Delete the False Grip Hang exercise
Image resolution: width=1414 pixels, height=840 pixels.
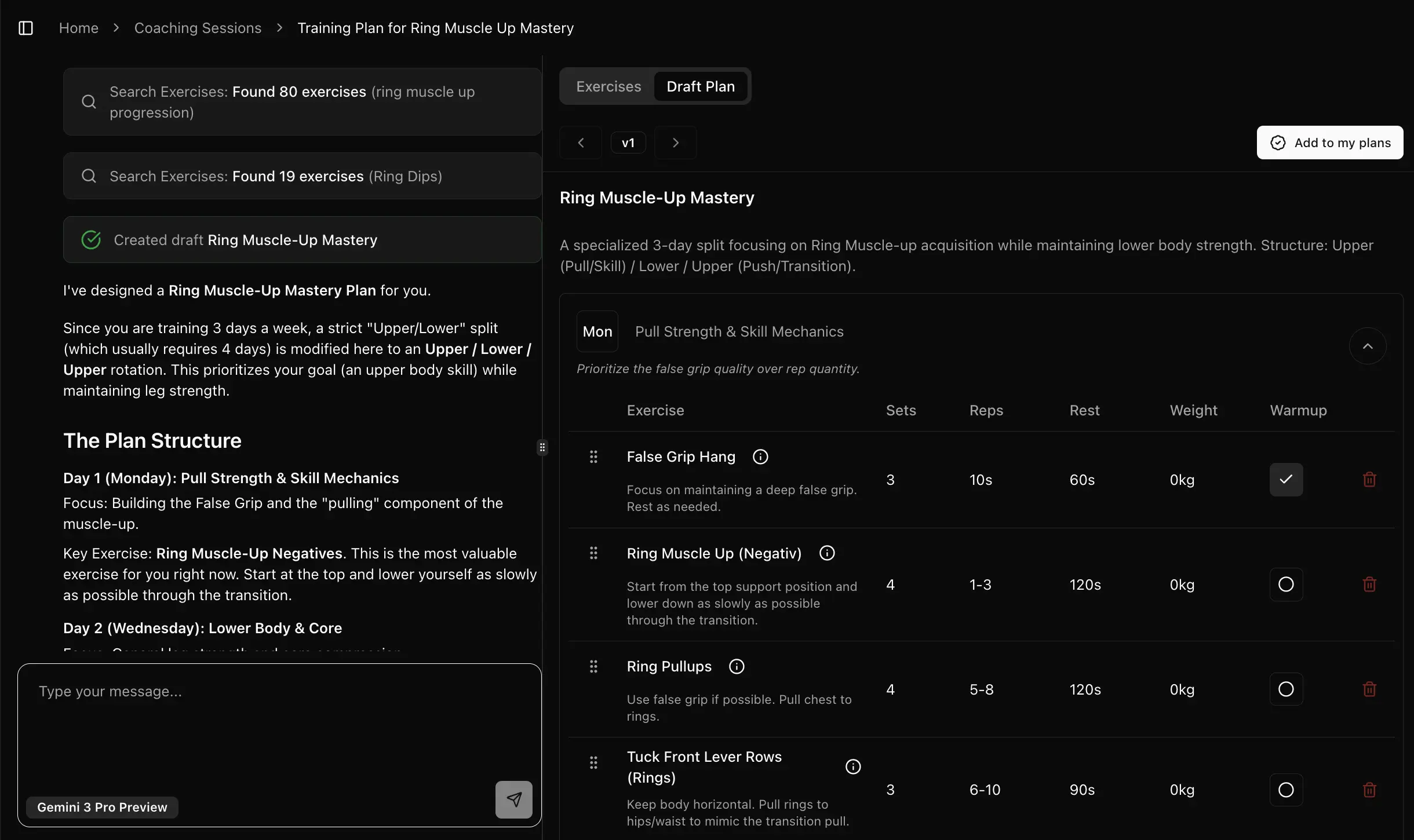click(1369, 480)
